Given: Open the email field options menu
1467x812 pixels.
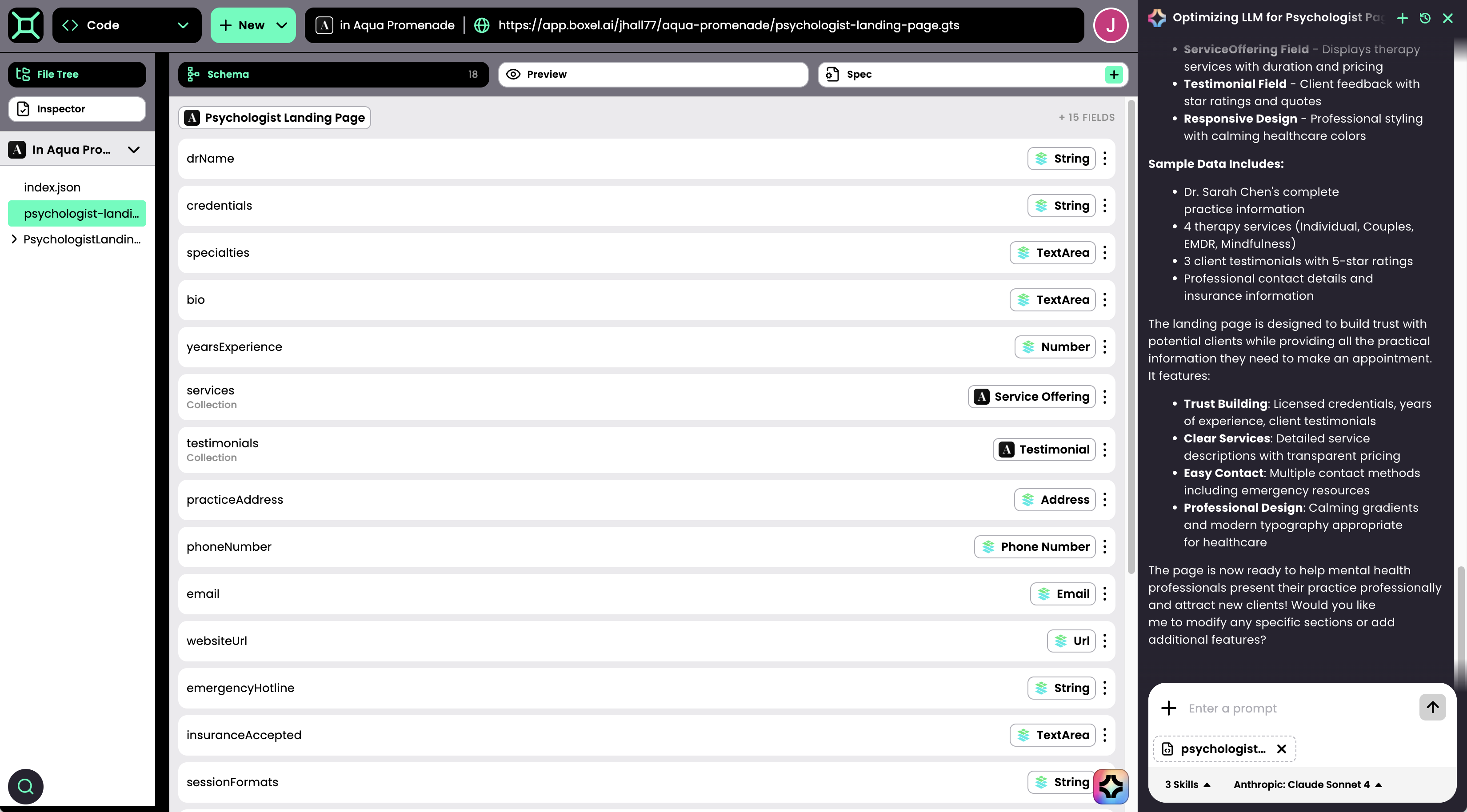Looking at the screenshot, I should [1105, 594].
